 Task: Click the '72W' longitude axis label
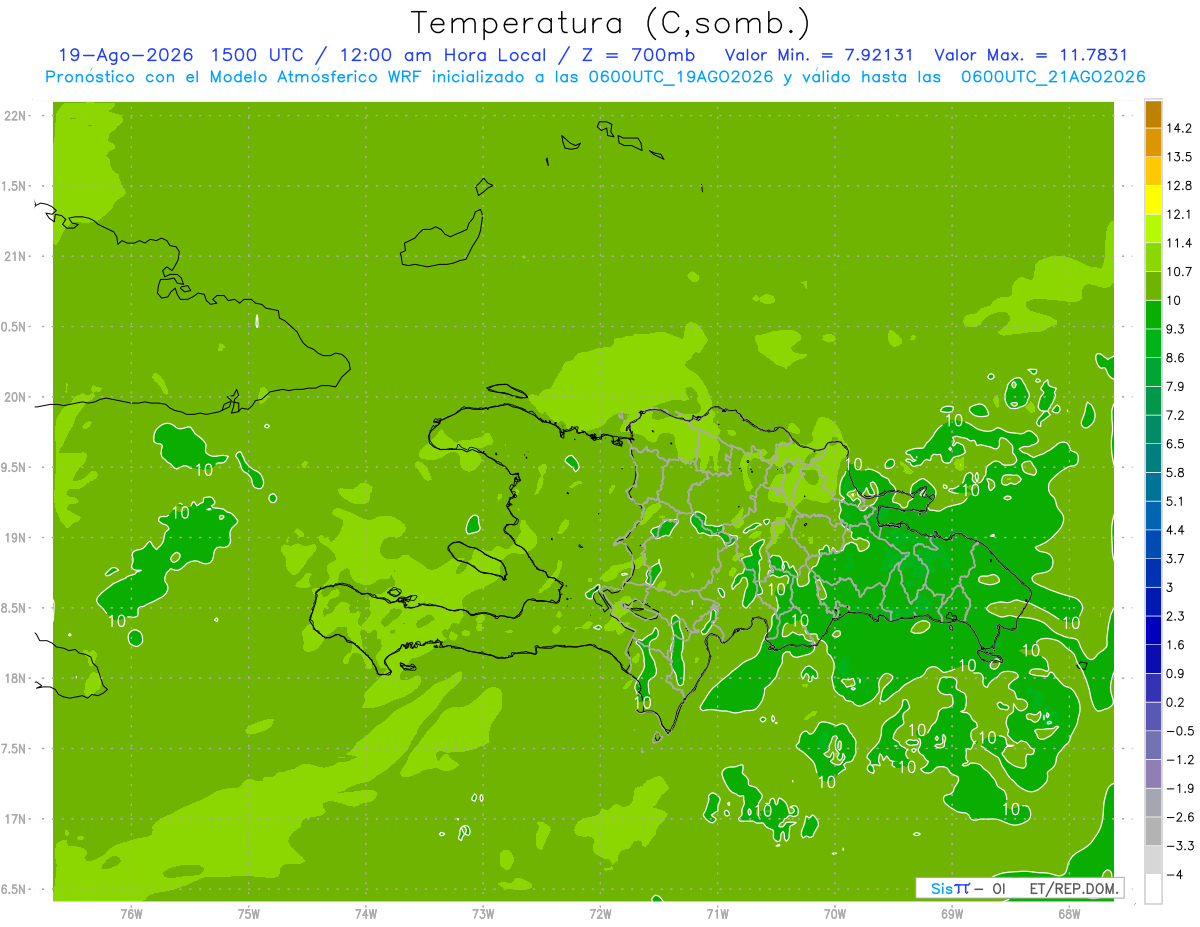pyautogui.click(x=600, y=914)
